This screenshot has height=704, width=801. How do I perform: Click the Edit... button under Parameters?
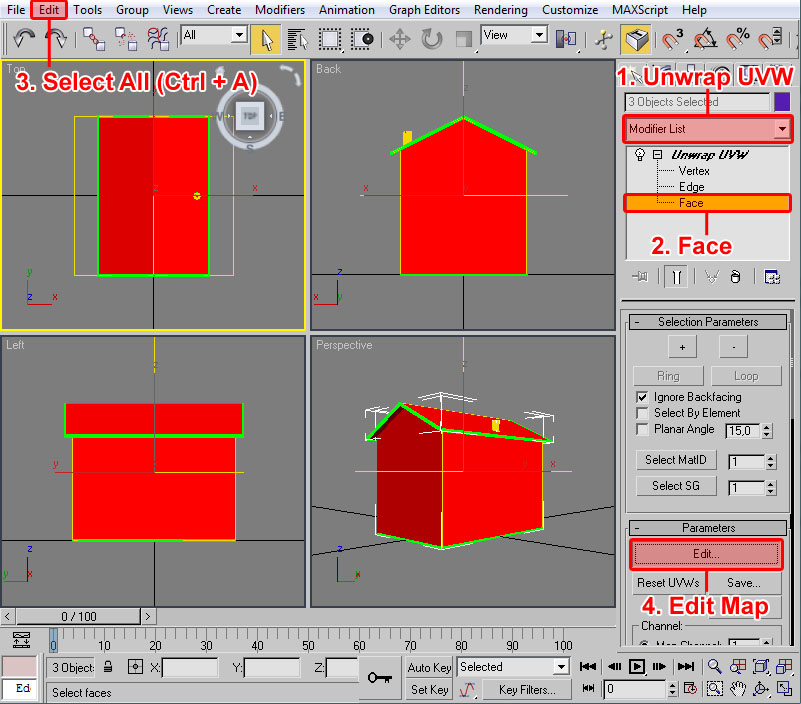click(x=706, y=553)
